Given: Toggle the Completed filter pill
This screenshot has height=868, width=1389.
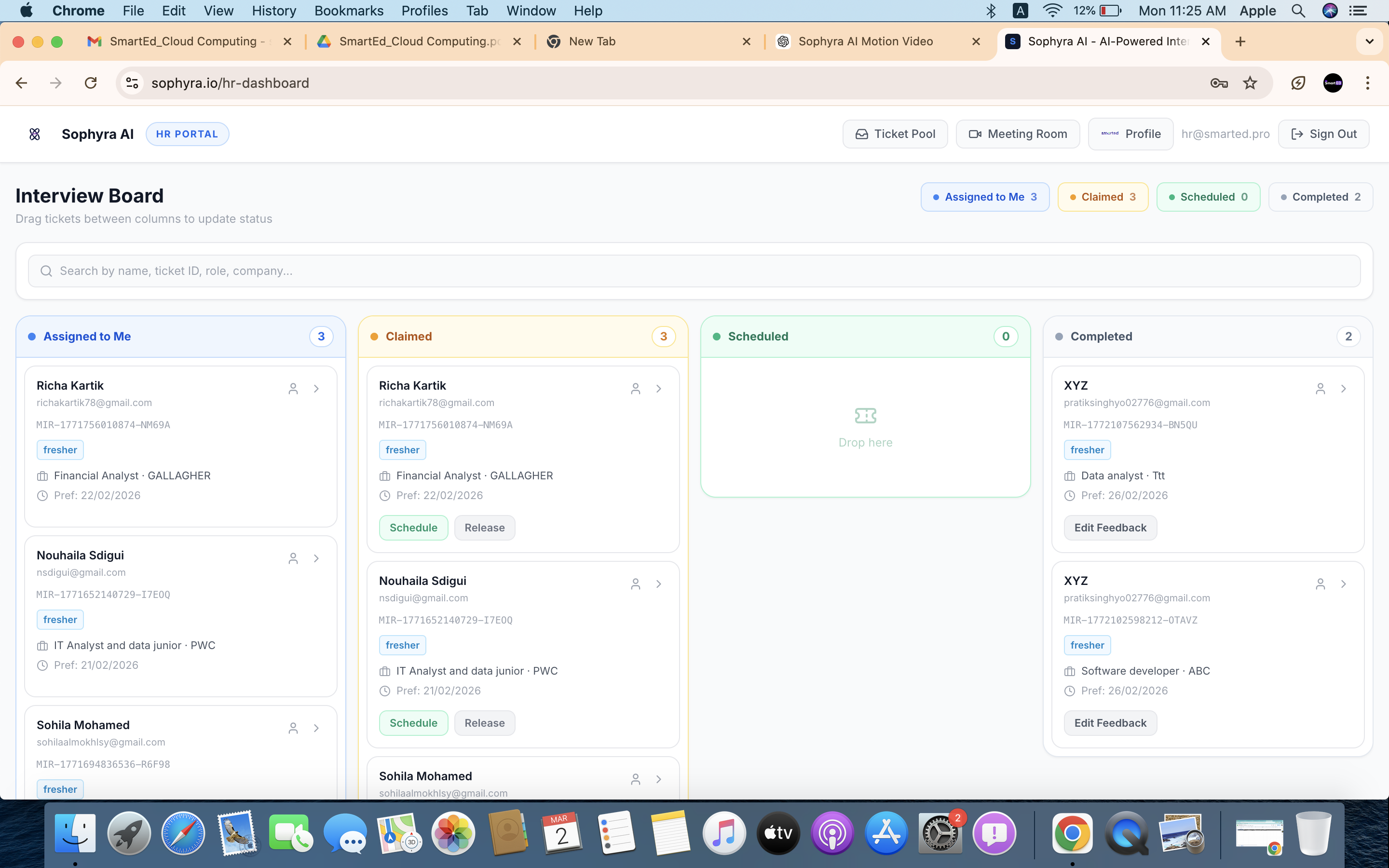Looking at the screenshot, I should (1320, 196).
